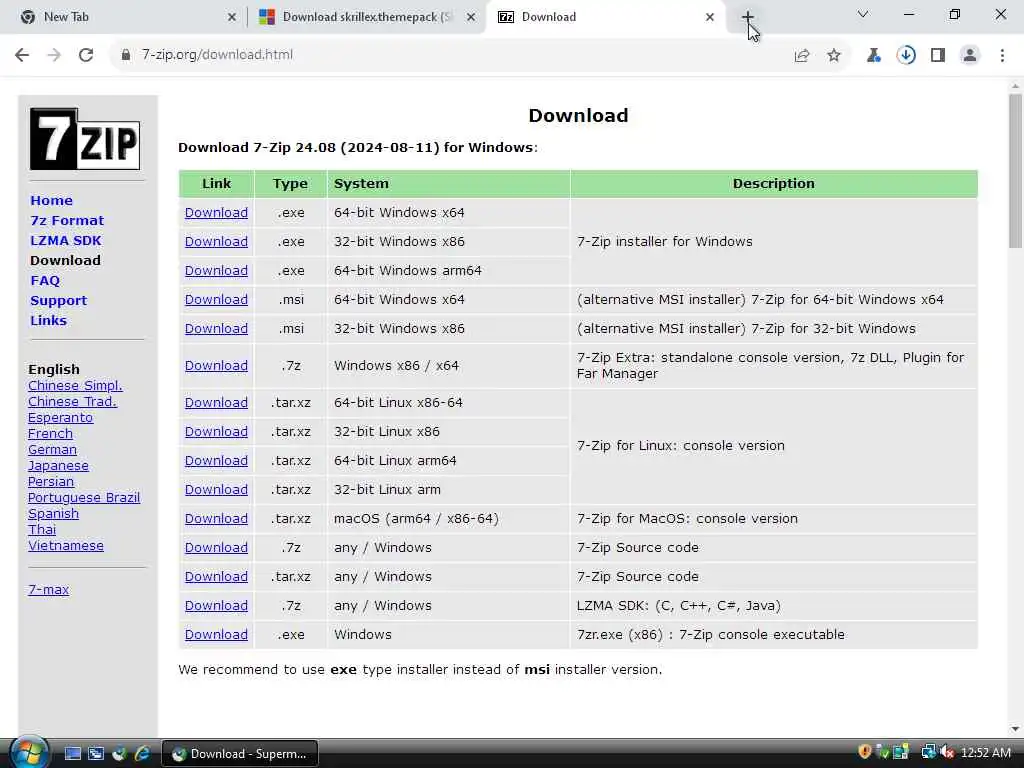Viewport: 1024px width, 768px height.
Task: Open the three-dot browser menu
Action: coord(1002,56)
